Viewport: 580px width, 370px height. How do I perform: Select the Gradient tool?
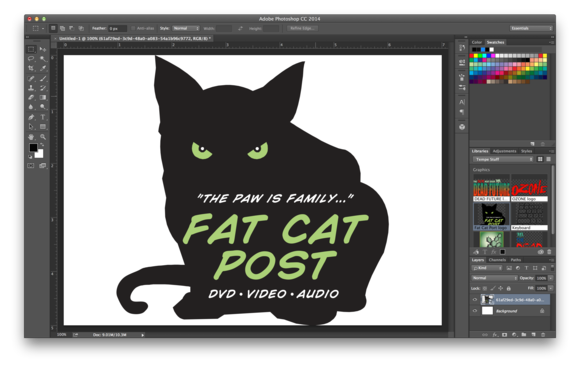43,98
